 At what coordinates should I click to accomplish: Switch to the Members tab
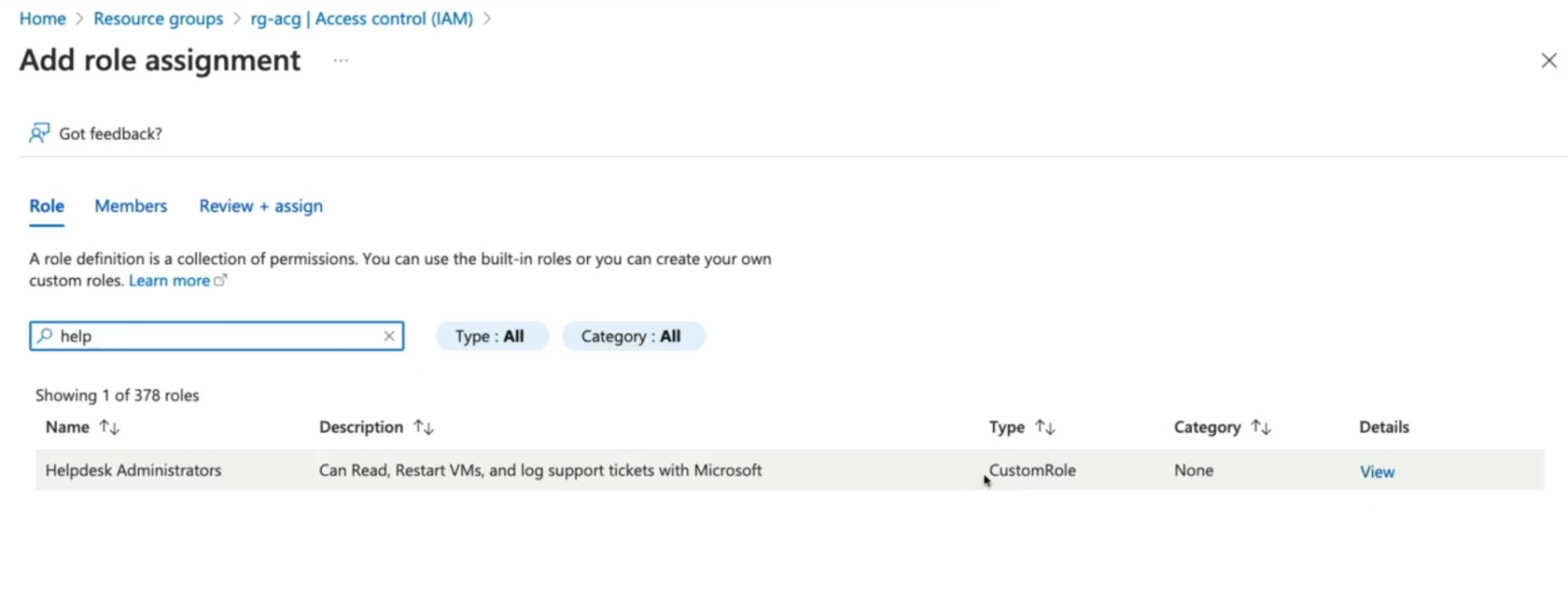coord(131,206)
